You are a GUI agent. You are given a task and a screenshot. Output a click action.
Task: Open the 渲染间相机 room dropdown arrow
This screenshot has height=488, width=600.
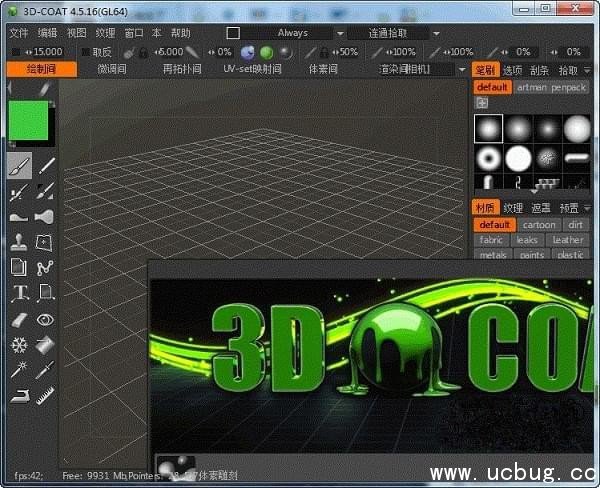tap(462, 70)
